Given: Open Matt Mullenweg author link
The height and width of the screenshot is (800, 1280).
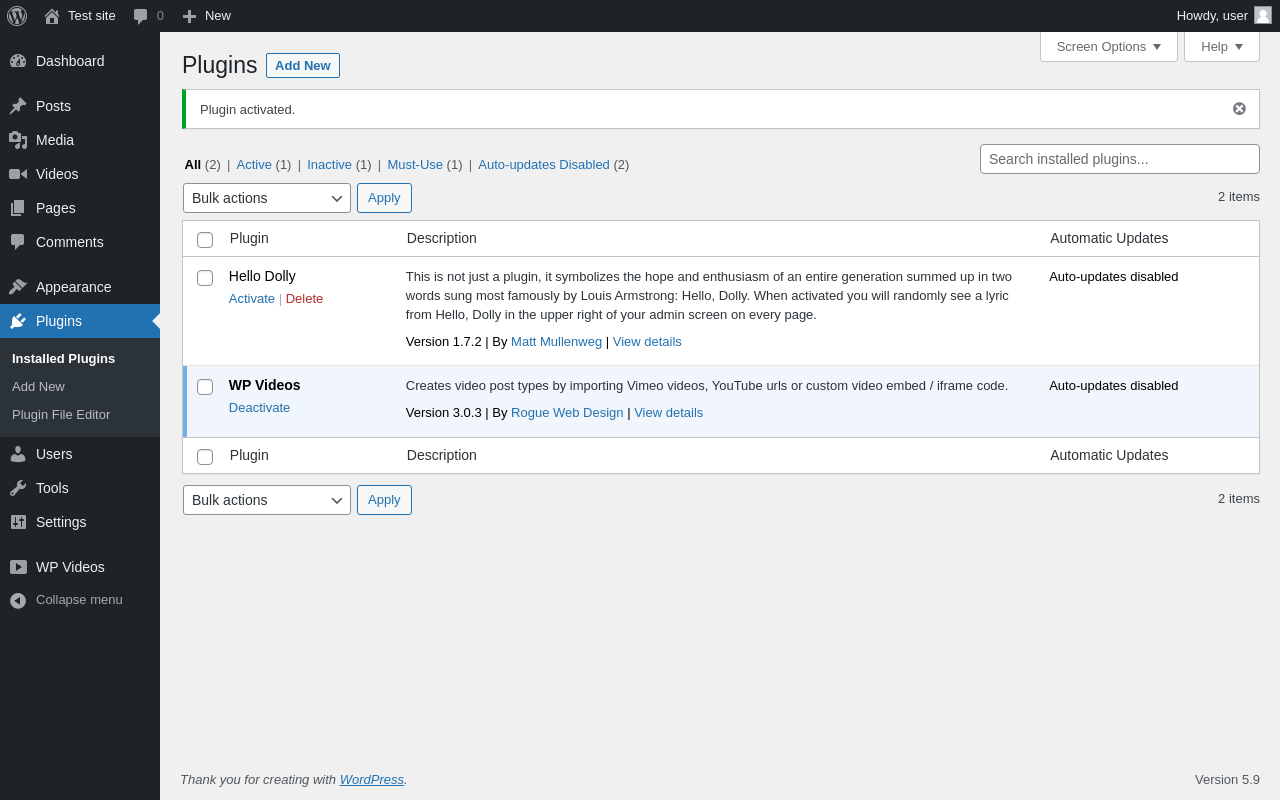Looking at the screenshot, I should (x=556, y=342).
